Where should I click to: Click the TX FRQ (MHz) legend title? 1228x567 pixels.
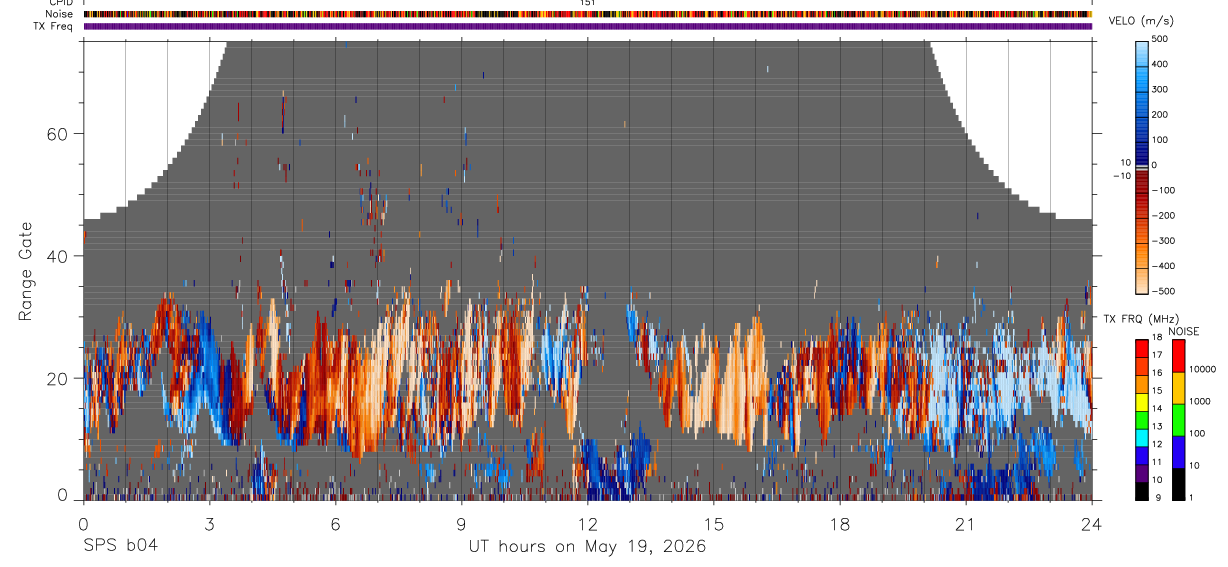[x=1141, y=318]
